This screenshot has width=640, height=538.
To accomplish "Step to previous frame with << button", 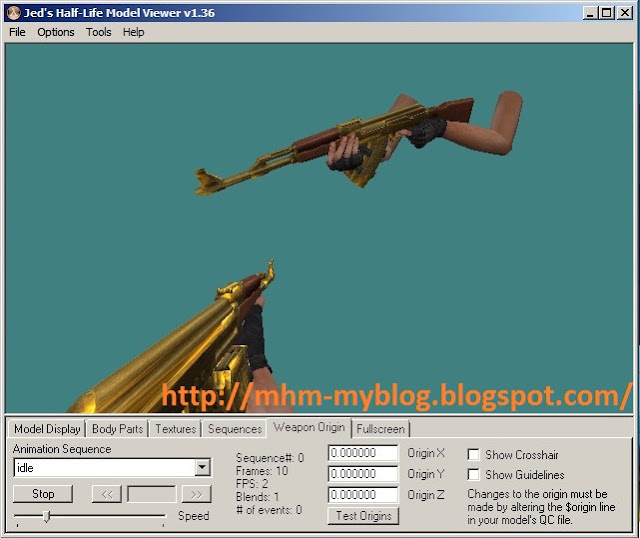I will 107,494.
